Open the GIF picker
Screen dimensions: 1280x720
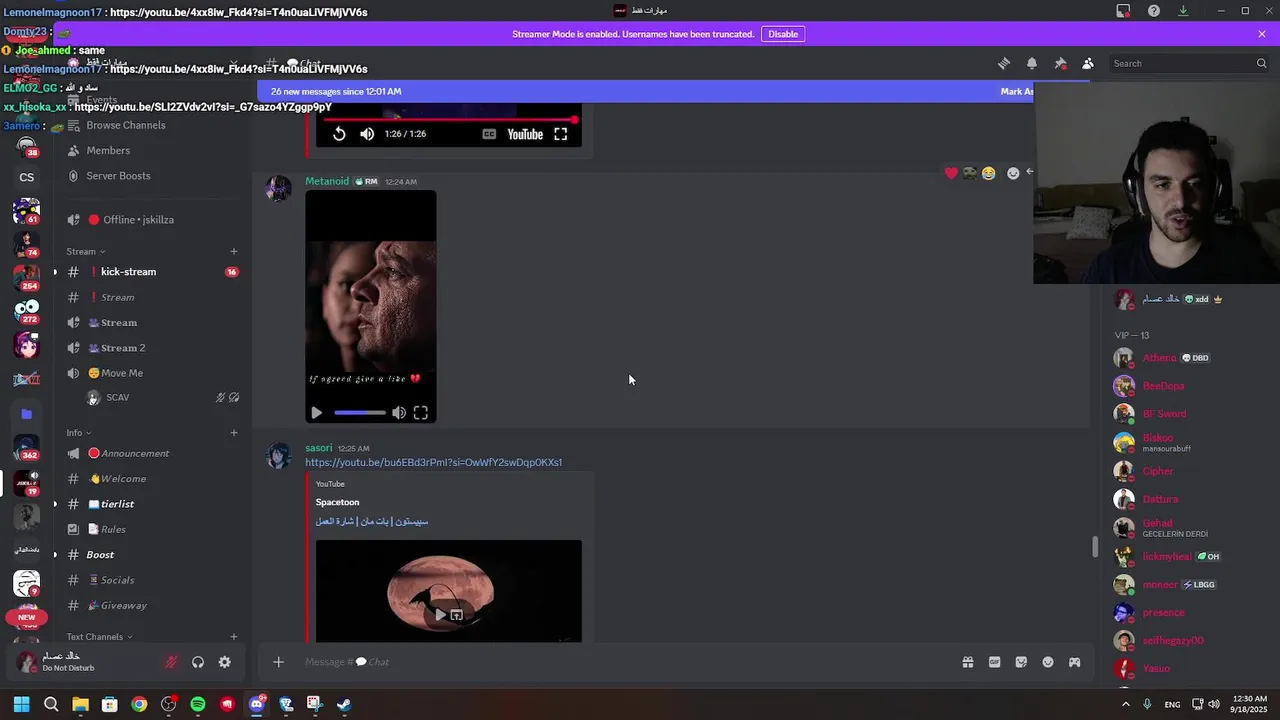coord(995,662)
